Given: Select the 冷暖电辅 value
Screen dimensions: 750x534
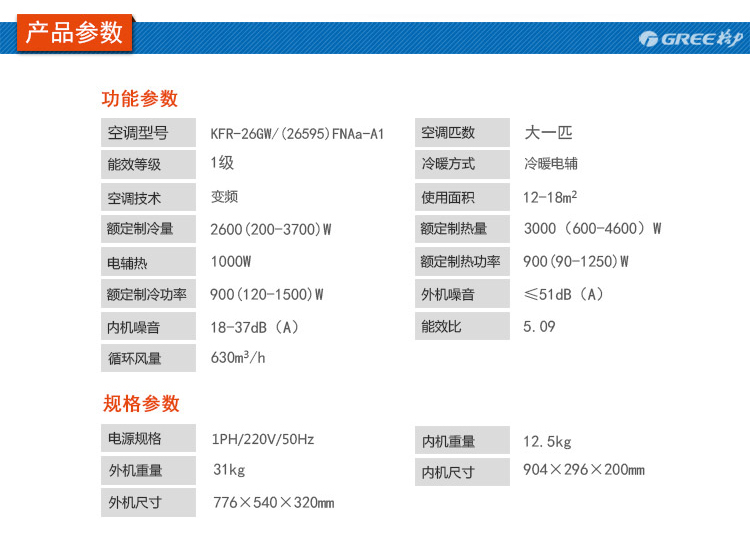Looking at the screenshot, I should point(551,164).
